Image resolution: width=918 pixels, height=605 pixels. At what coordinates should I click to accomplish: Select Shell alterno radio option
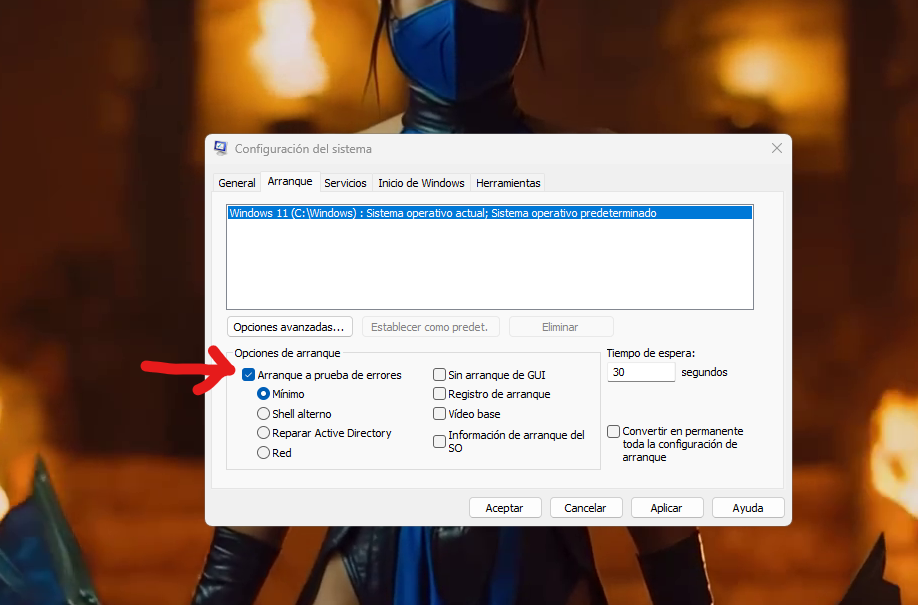coord(264,414)
